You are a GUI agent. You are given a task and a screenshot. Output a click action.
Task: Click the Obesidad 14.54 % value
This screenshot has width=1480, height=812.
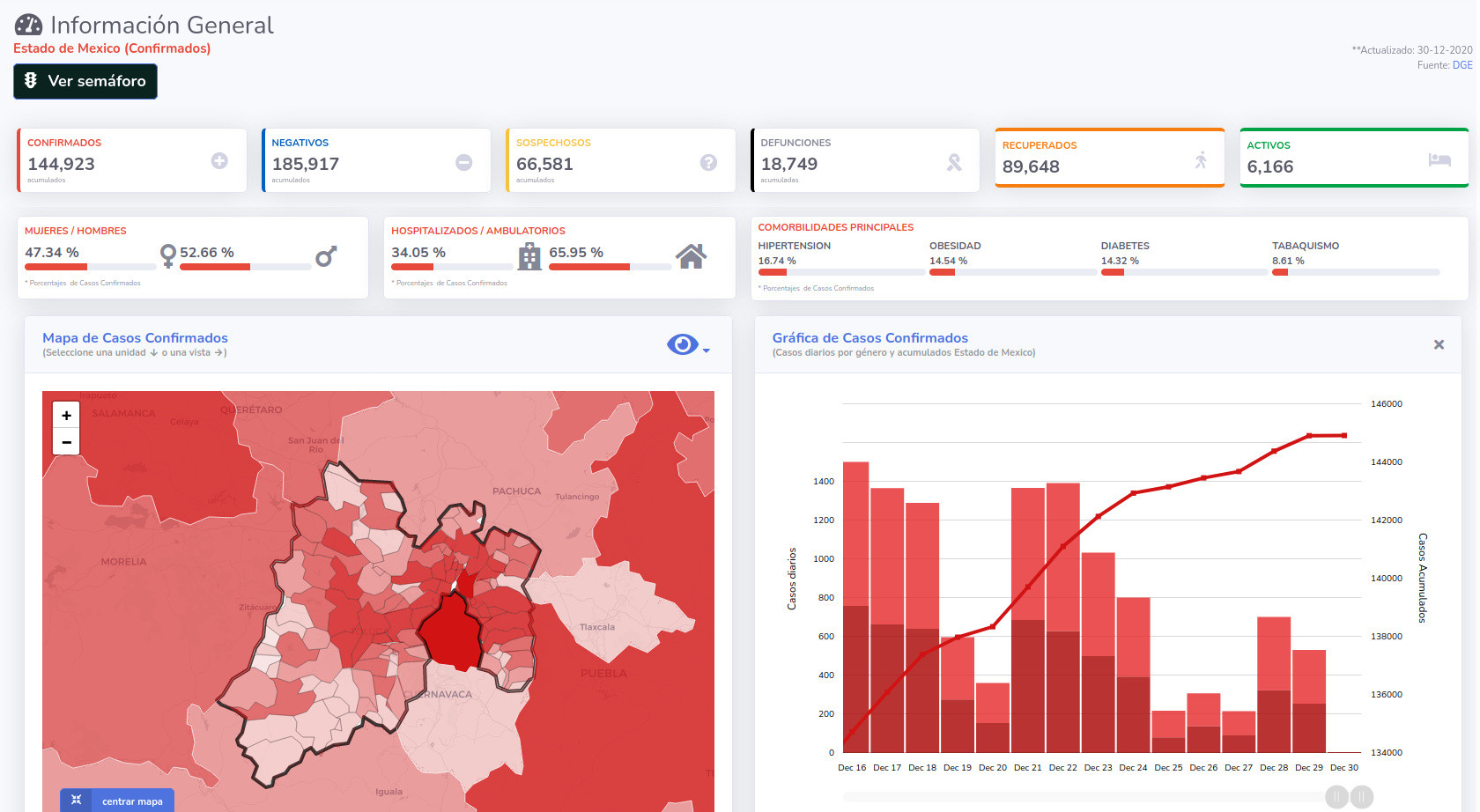point(948,261)
